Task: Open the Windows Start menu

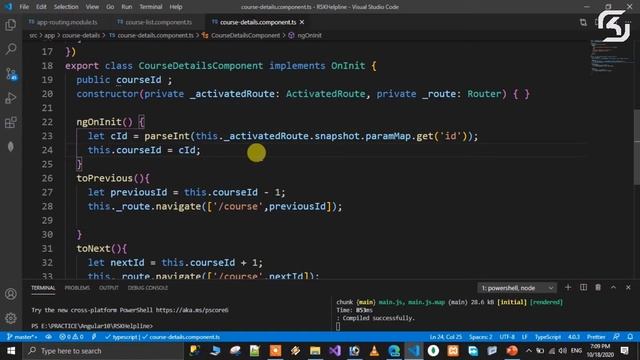Action: [x=11, y=351]
